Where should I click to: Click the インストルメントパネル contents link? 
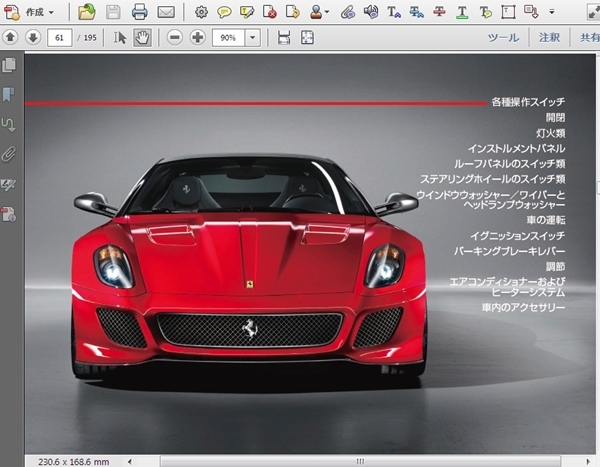[517, 149]
